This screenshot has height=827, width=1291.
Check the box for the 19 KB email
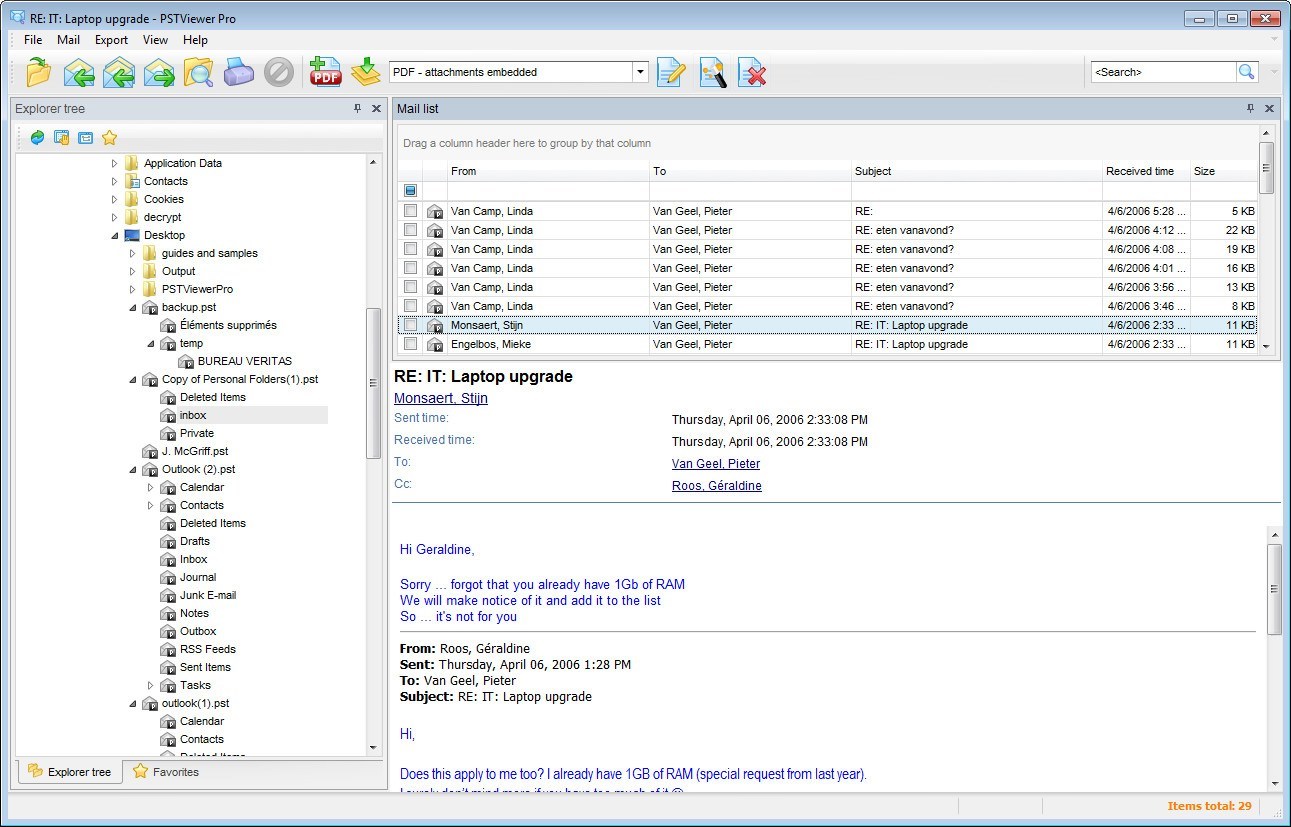[x=410, y=249]
